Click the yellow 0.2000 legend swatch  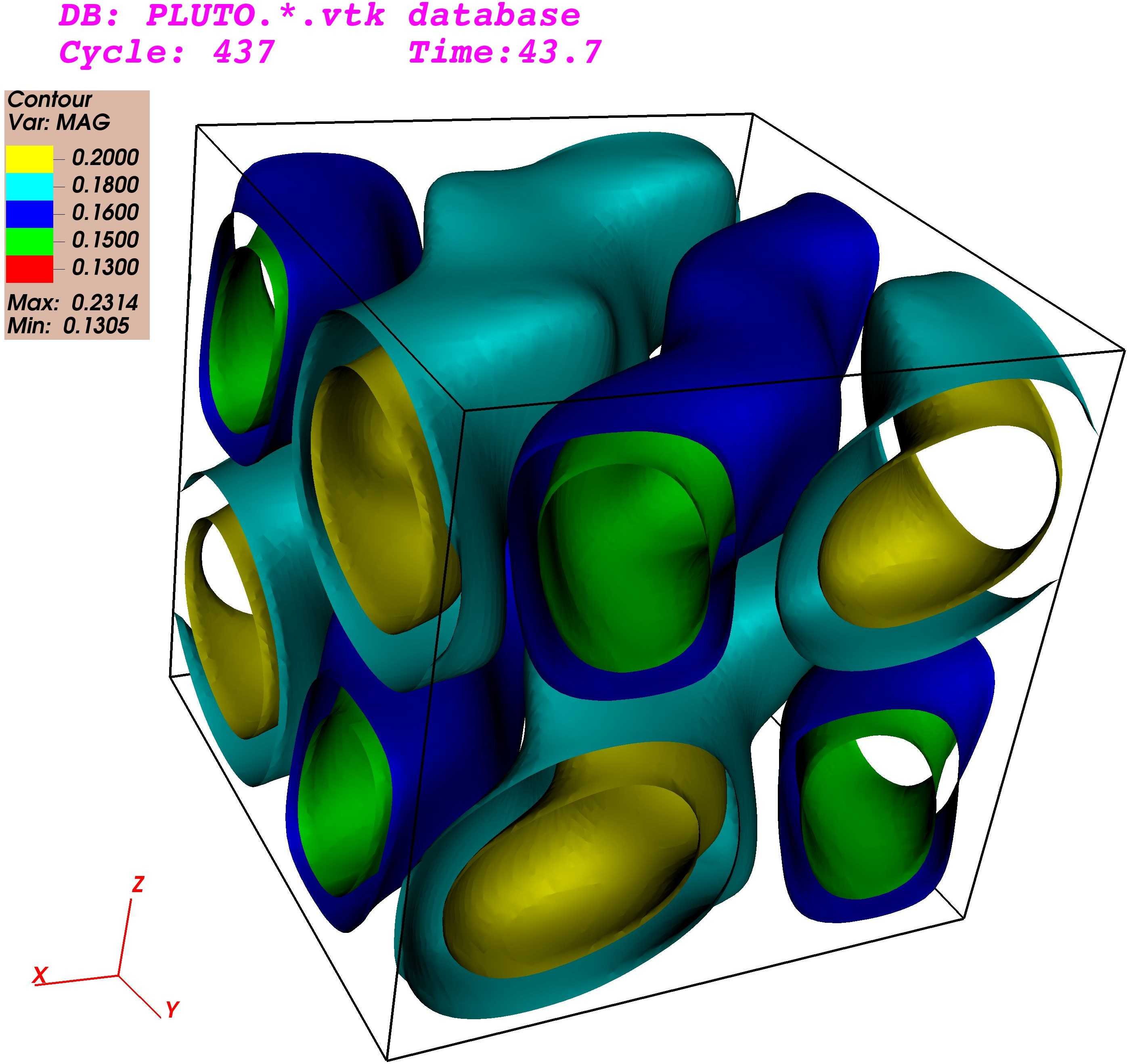pos(29,159)
